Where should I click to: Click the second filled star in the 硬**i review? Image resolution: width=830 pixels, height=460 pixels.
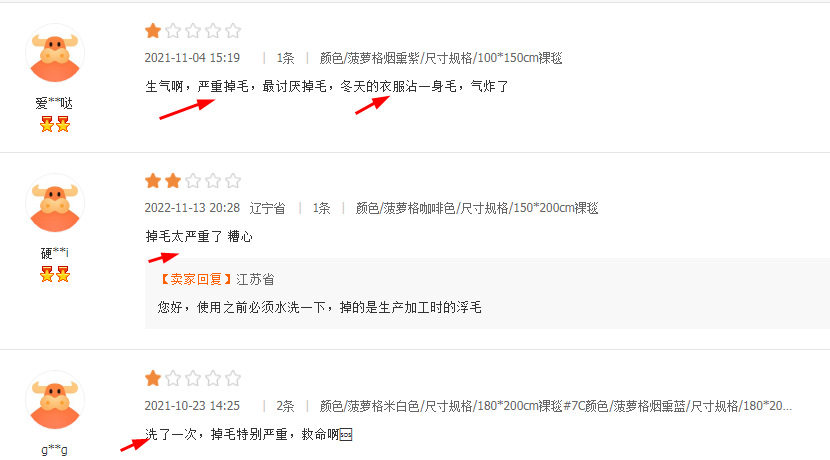tap(173, 181)
